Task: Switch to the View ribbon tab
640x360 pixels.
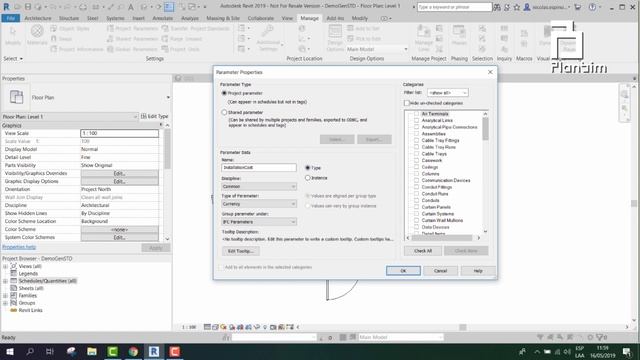Action: [287, 18]
